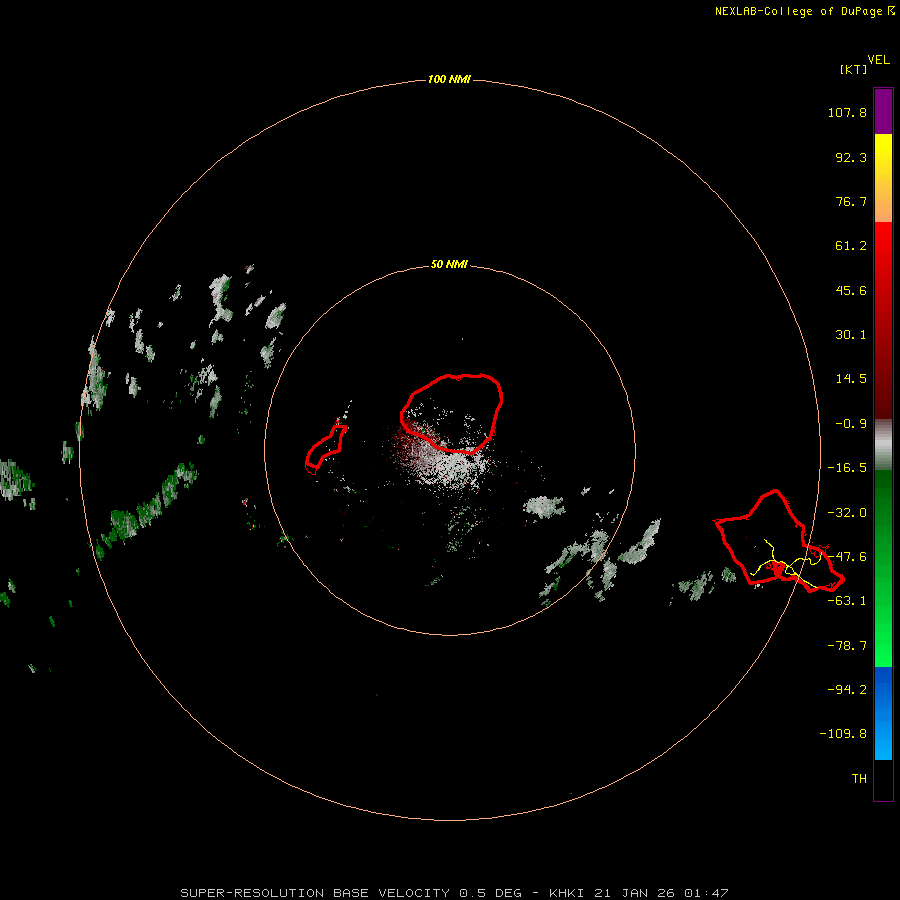Click the -78.7 legend value

tap(847, 646)
